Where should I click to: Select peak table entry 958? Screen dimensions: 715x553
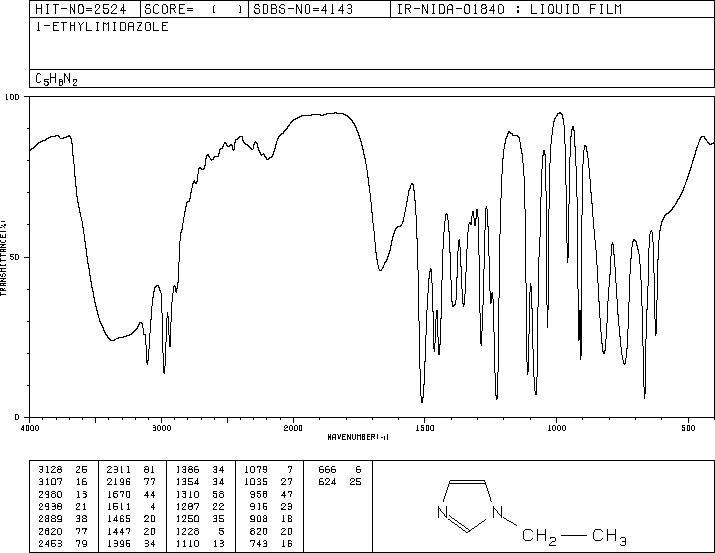[259, 494]
